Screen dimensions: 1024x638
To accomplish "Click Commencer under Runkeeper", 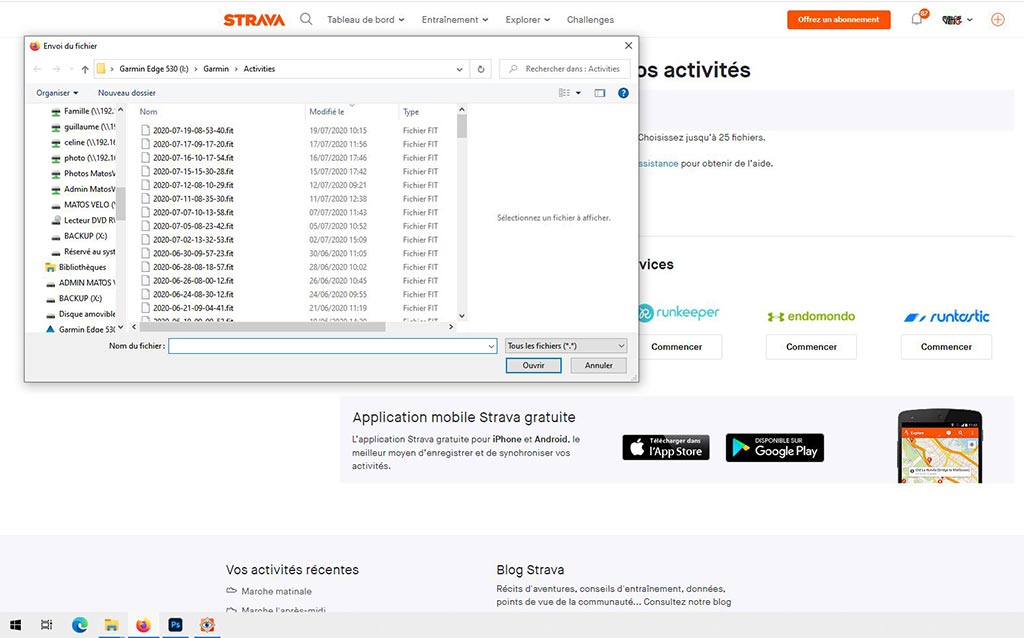I will click(677, 347).
